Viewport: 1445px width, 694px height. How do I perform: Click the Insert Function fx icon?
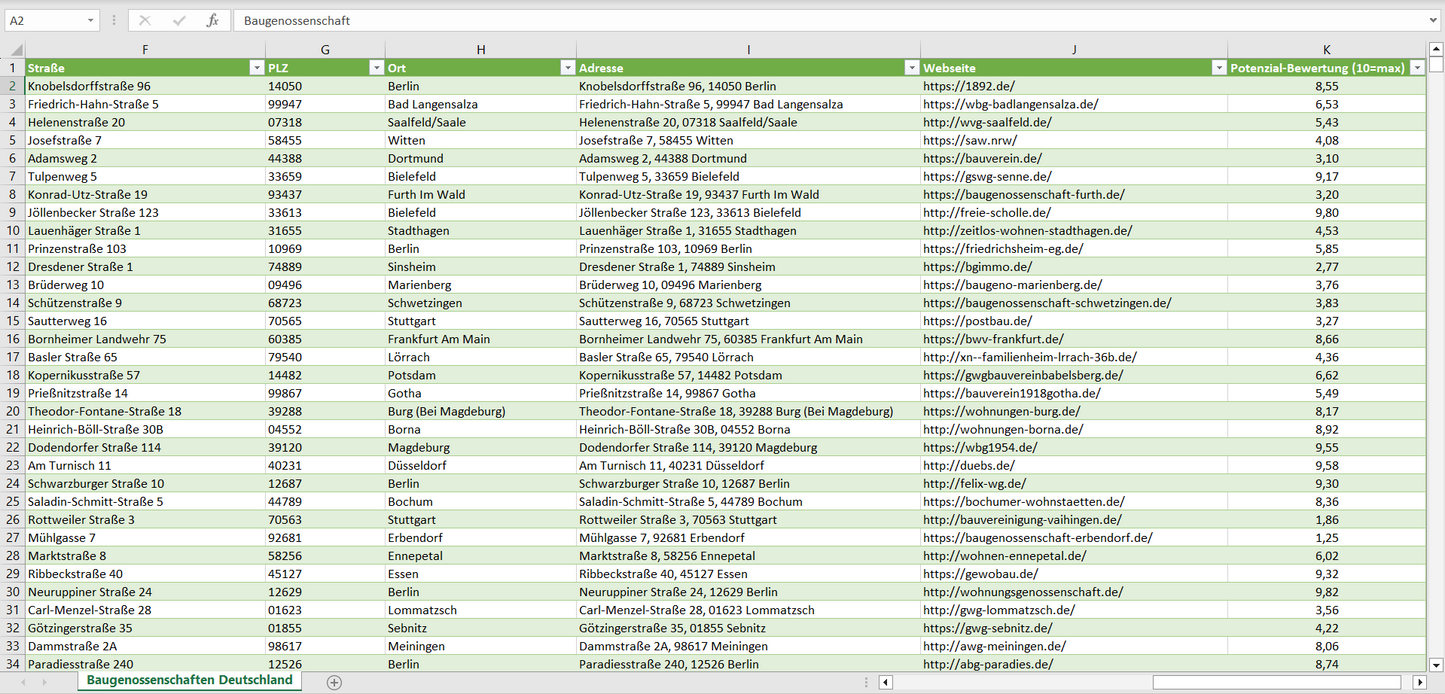212,20
